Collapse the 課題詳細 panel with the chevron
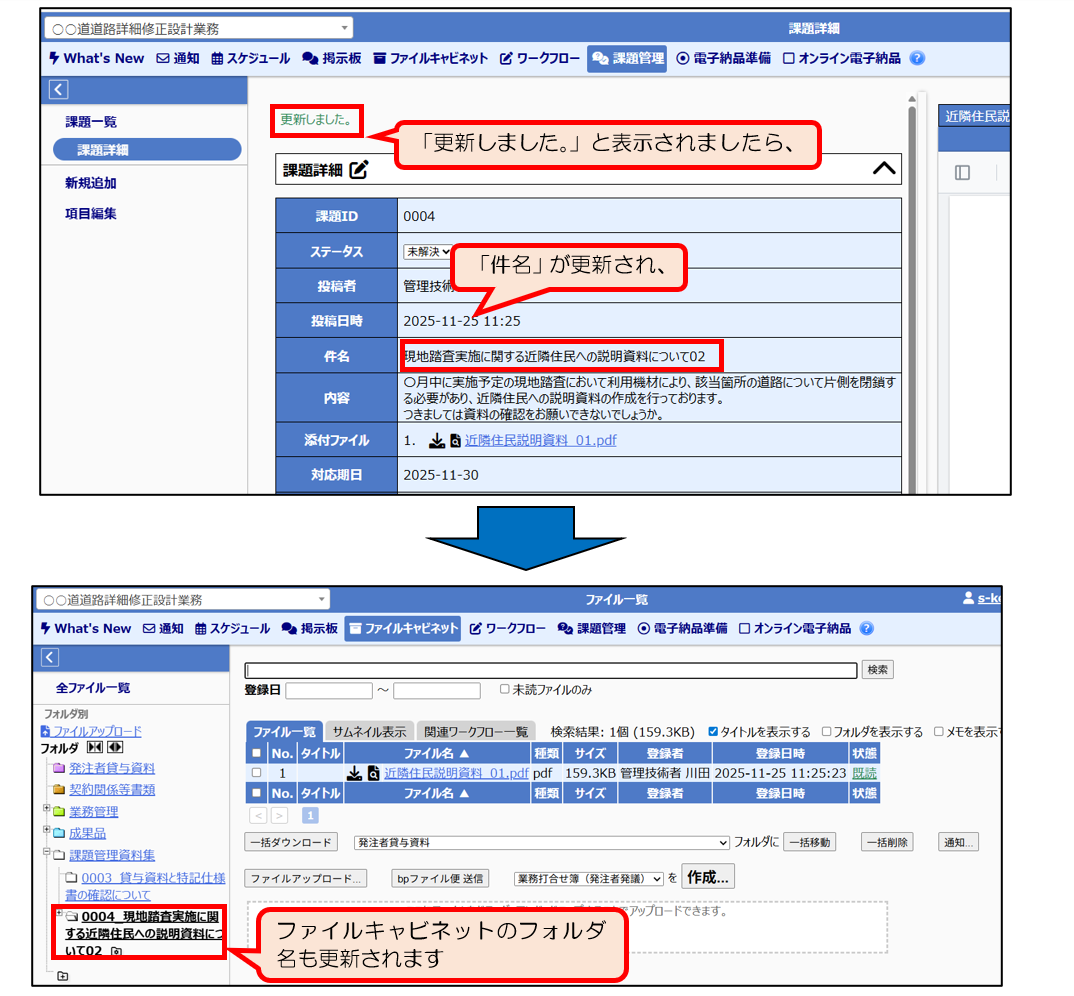Image resolution: width=1074 pixels, height=996 pixels. 884,169
